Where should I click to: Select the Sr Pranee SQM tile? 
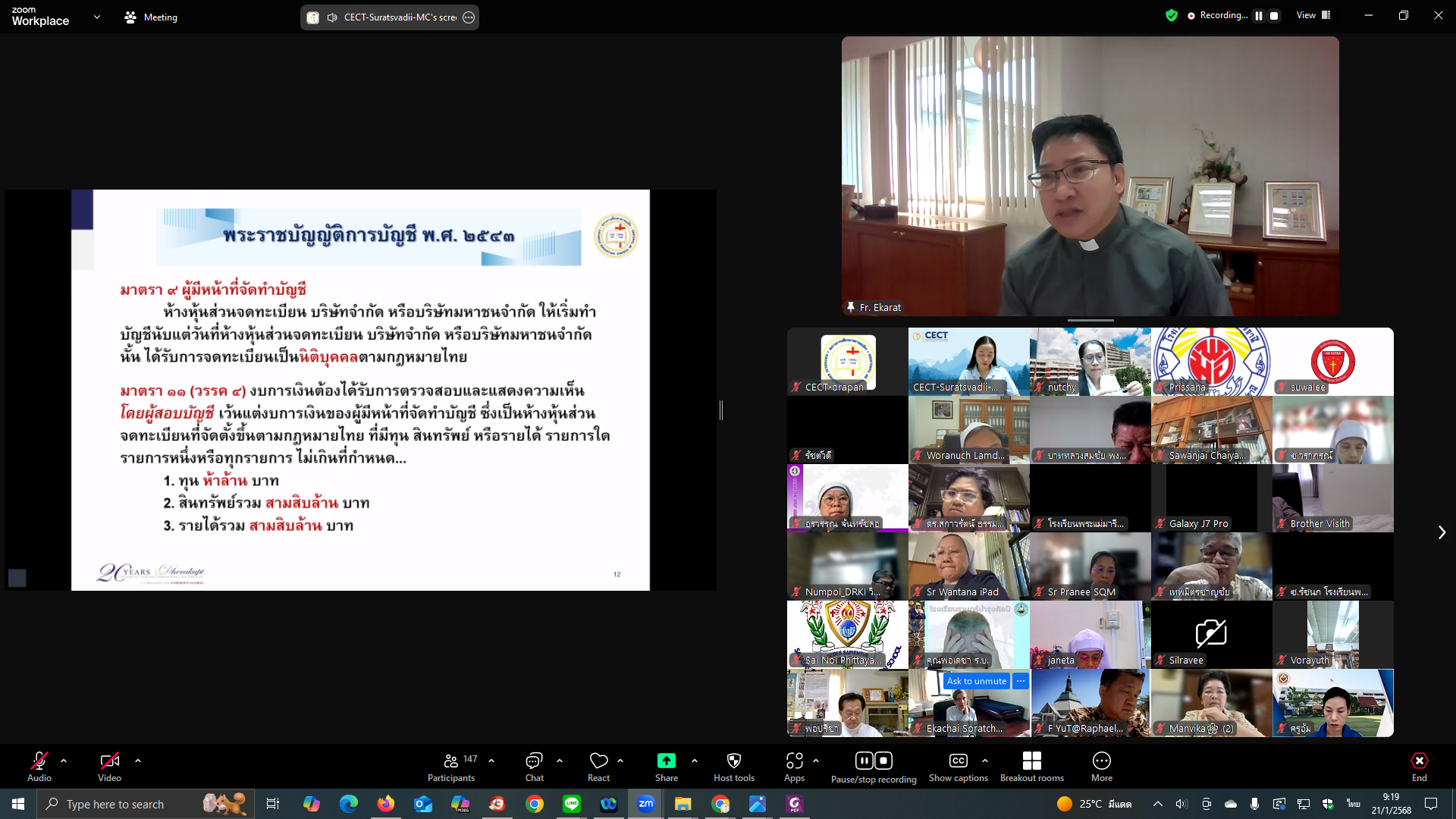click(1090, 566)
